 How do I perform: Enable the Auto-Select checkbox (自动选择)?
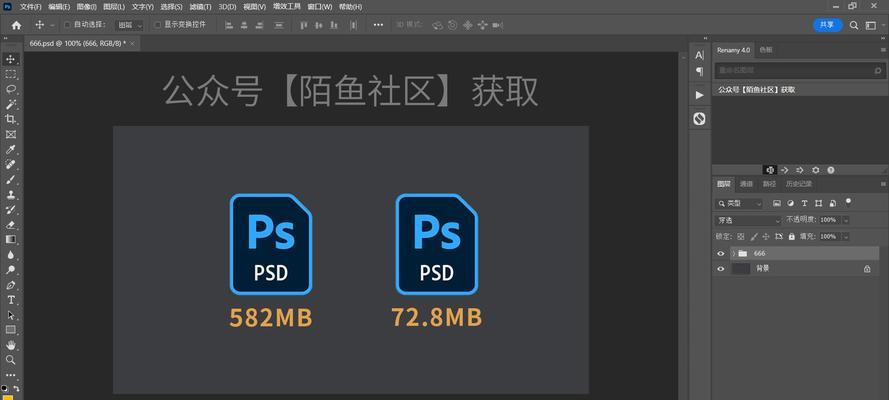pyautogui.click(x=67, y=25)
